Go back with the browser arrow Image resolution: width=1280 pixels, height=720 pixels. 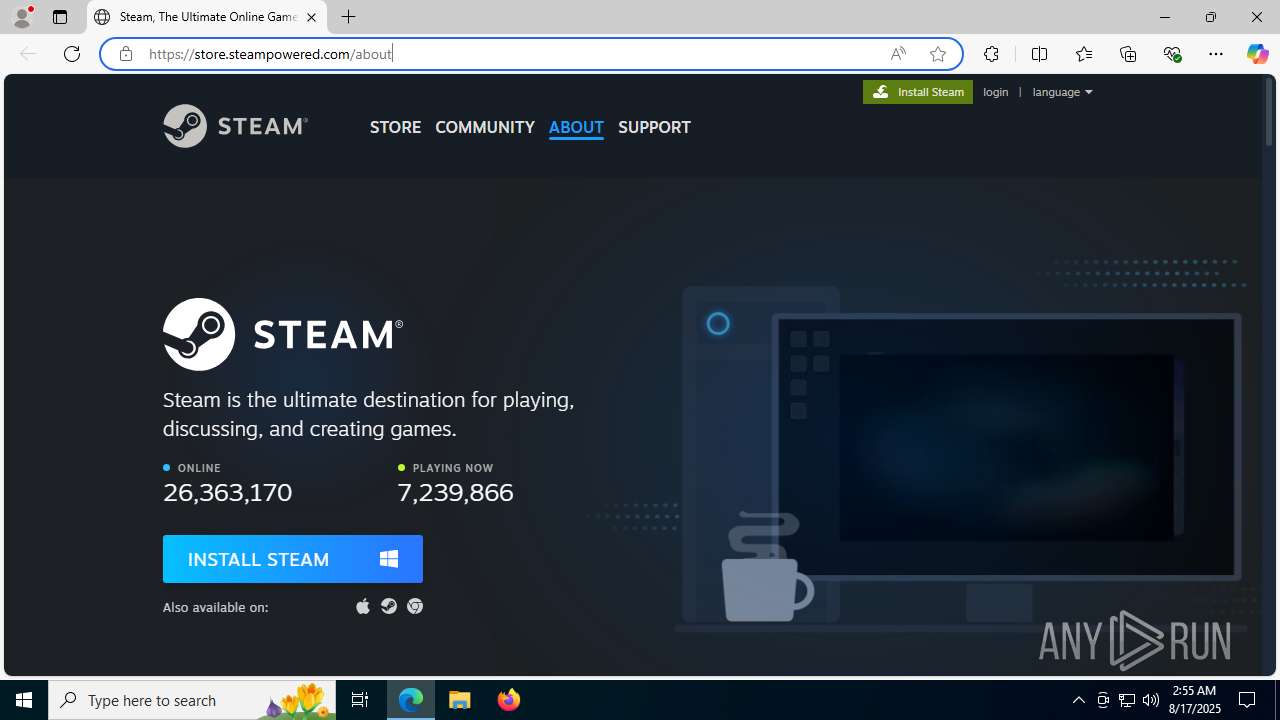coord(28,54)
